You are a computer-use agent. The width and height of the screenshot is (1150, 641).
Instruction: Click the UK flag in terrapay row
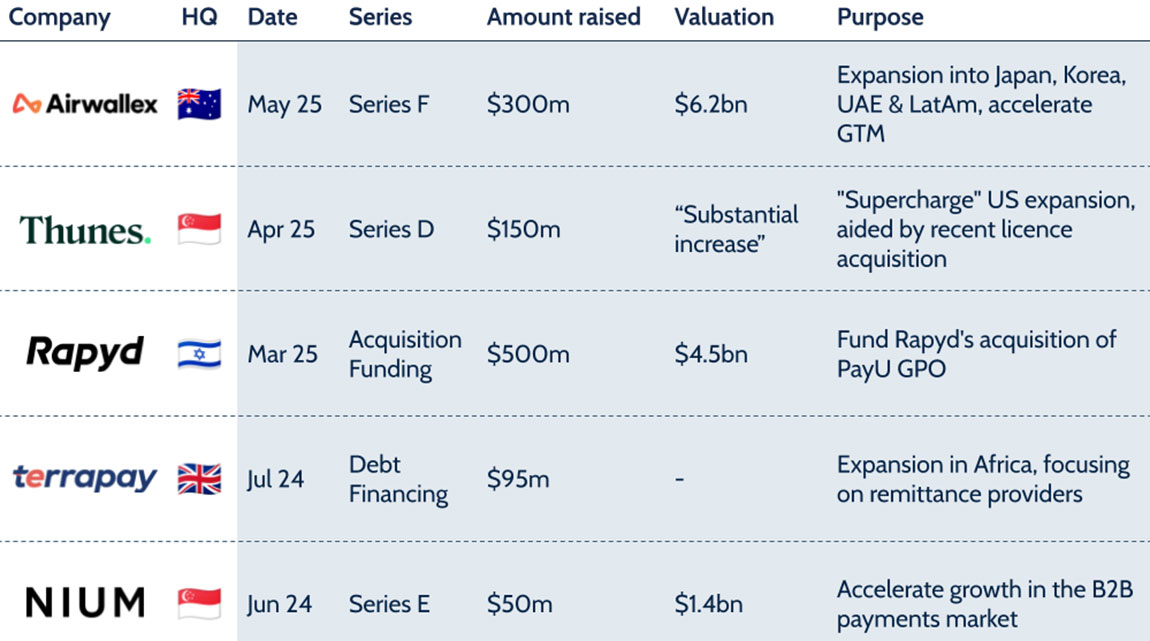(199, 479)
